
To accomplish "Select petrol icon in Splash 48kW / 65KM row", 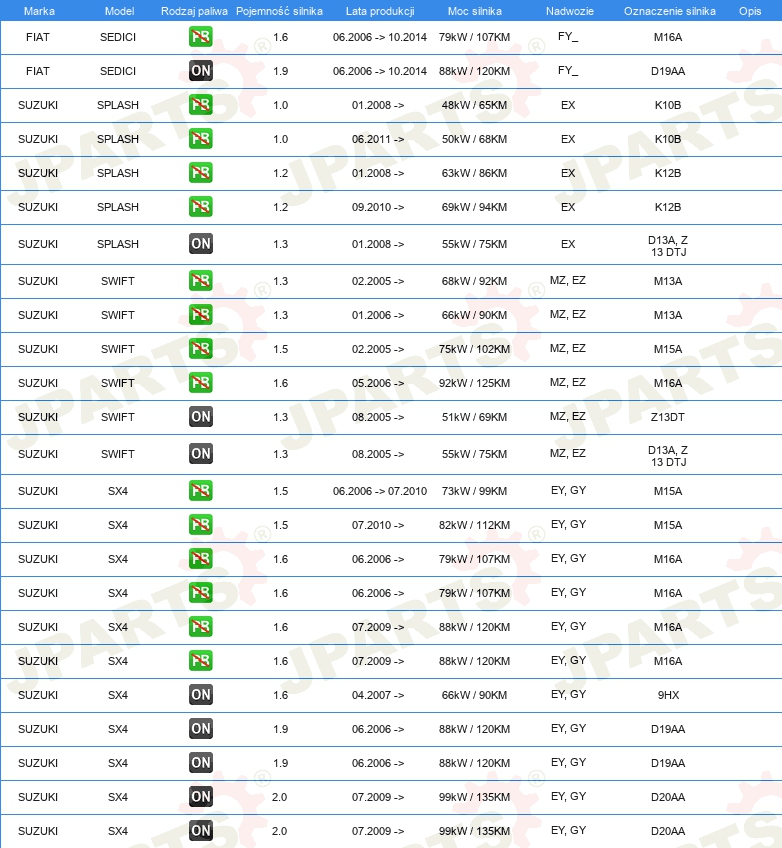I will 201,105.
